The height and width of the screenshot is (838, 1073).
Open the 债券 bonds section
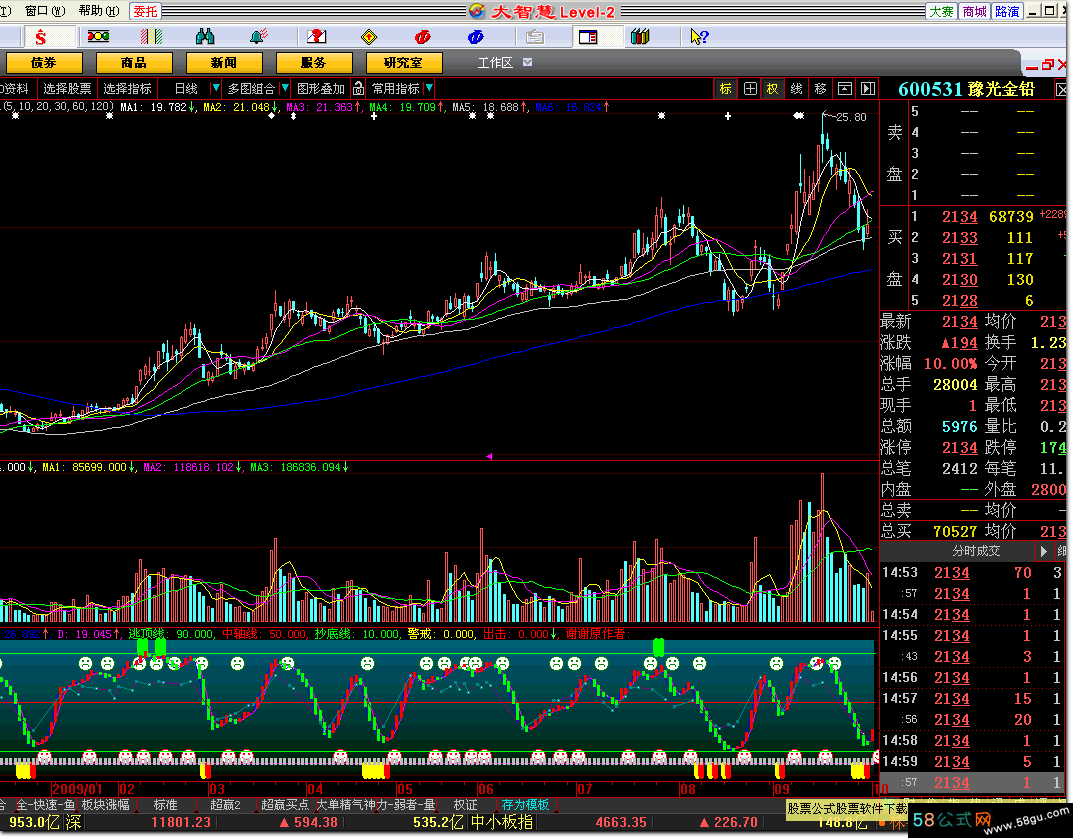point(44,63)
